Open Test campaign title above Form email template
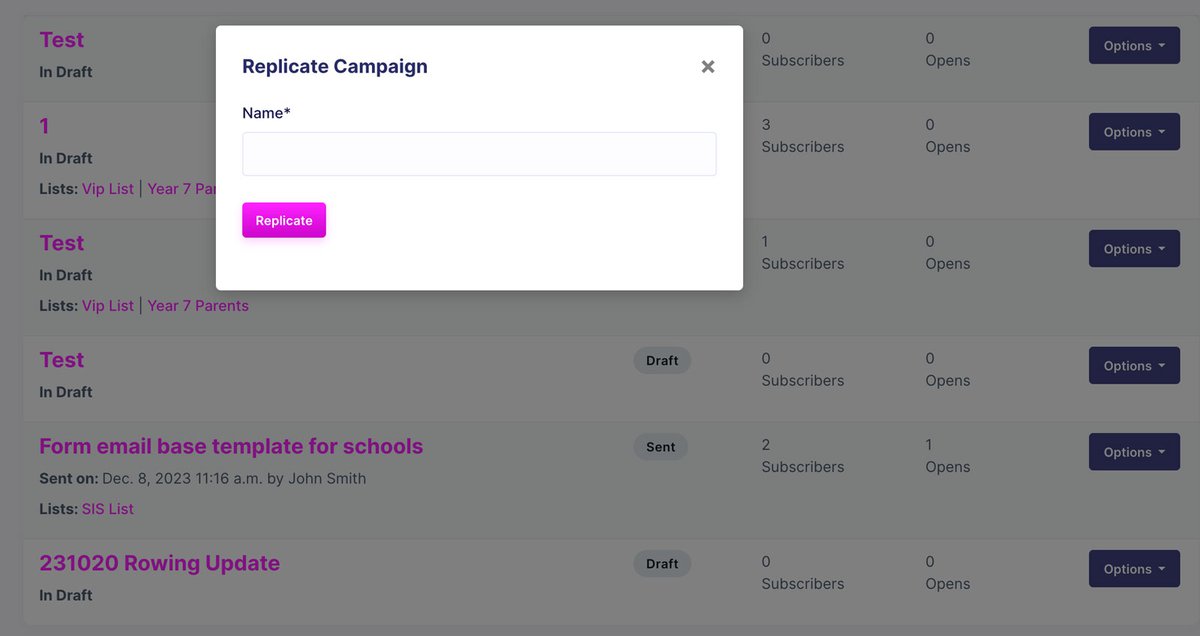This screenshot has height=636, width=1200. click(61, 360)
